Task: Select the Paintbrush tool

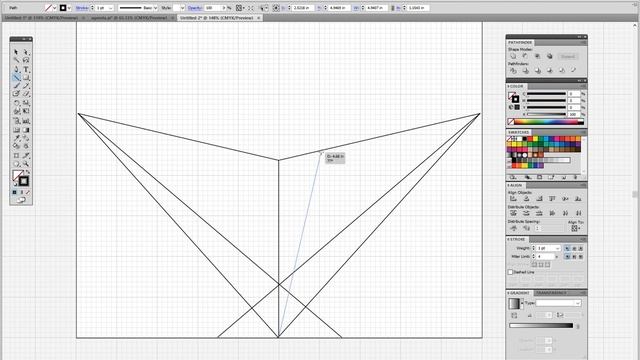Action: click(16, 86)
